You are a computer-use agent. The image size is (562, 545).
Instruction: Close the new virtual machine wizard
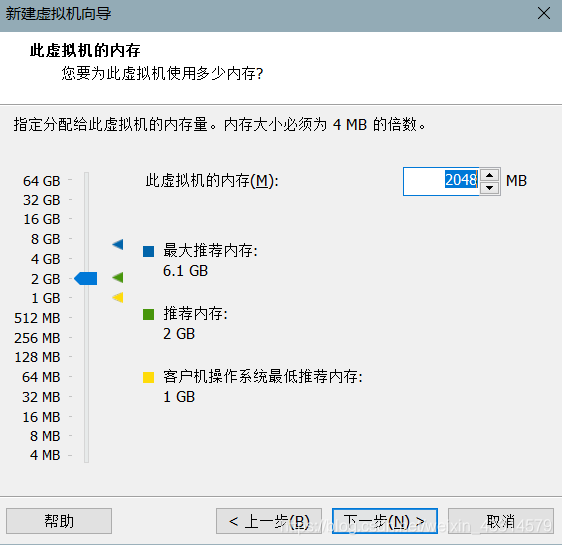pyautogui.click(x=544, y=14)
